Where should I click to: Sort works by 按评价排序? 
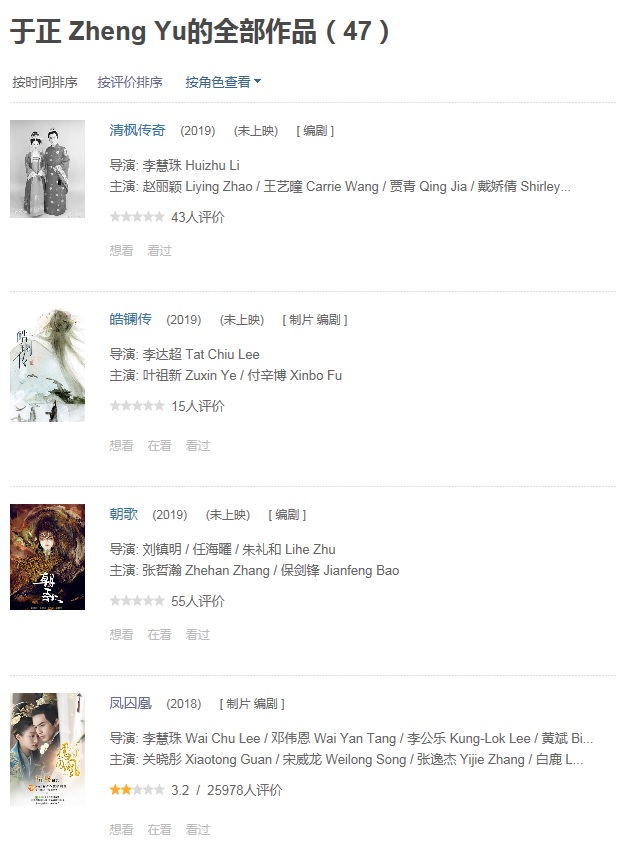130,82
